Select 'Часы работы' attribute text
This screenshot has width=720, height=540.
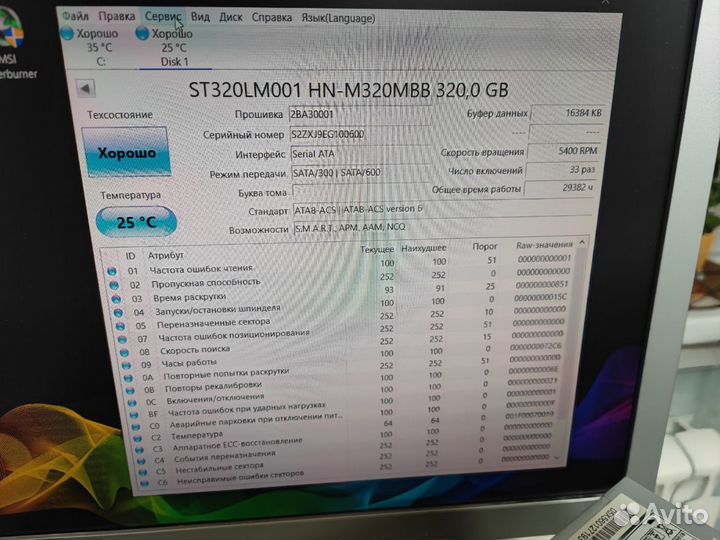click(x=189, y=363)
